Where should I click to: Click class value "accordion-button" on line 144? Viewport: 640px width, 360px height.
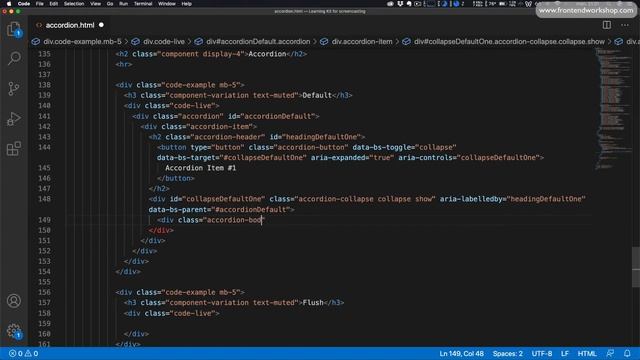pos(311,147)
